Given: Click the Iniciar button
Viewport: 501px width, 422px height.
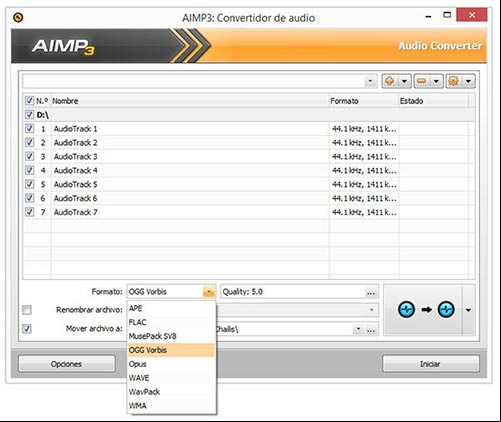Looking at the screenshot, I should tap(430, 364).
